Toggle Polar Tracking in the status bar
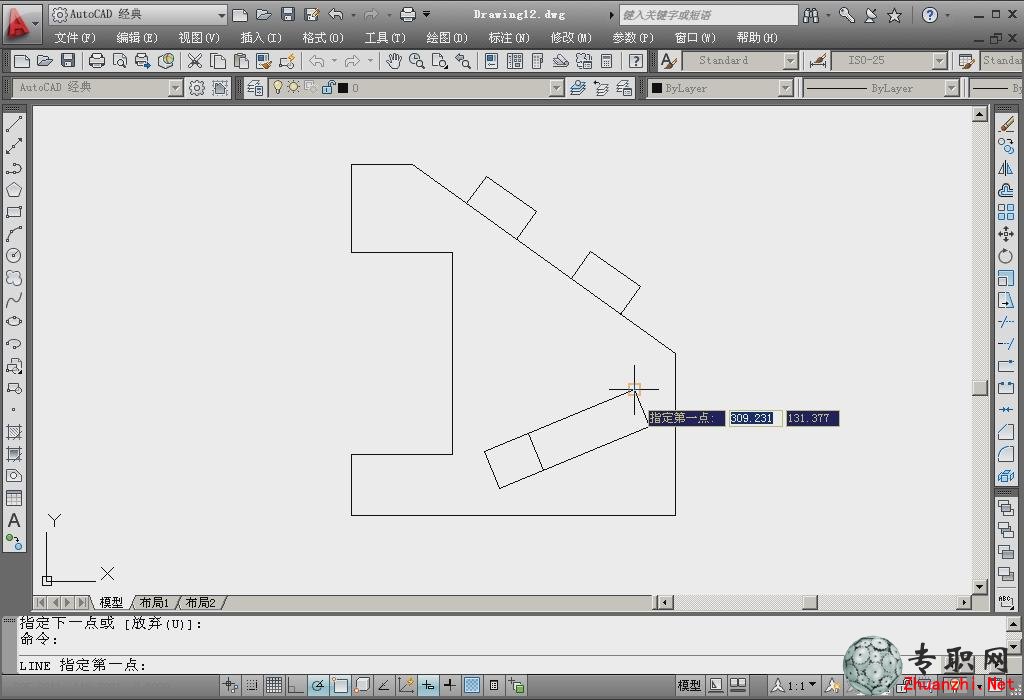 click(x=318, y=685)
